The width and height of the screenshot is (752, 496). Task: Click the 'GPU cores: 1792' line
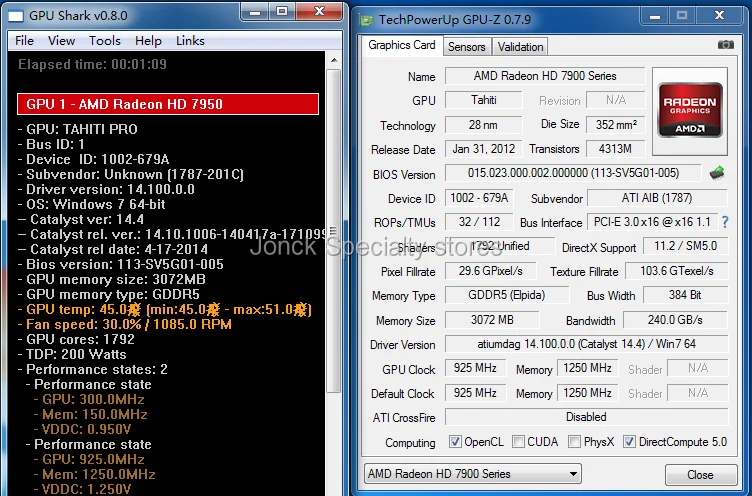(x=76, y=340)
